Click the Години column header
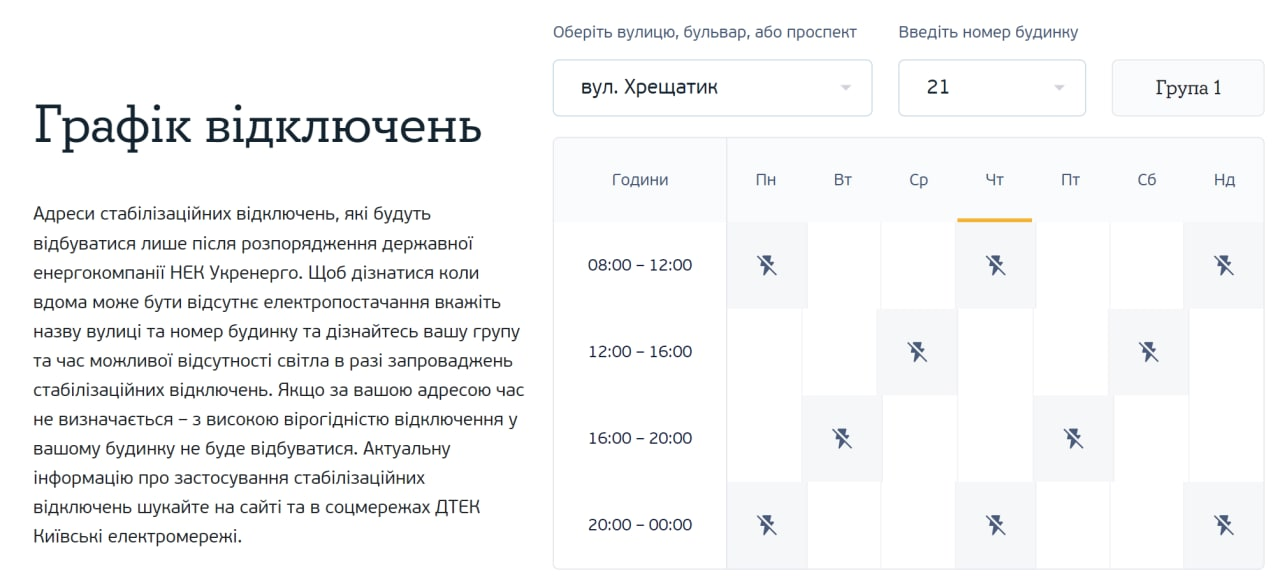 tap(640, 180)
